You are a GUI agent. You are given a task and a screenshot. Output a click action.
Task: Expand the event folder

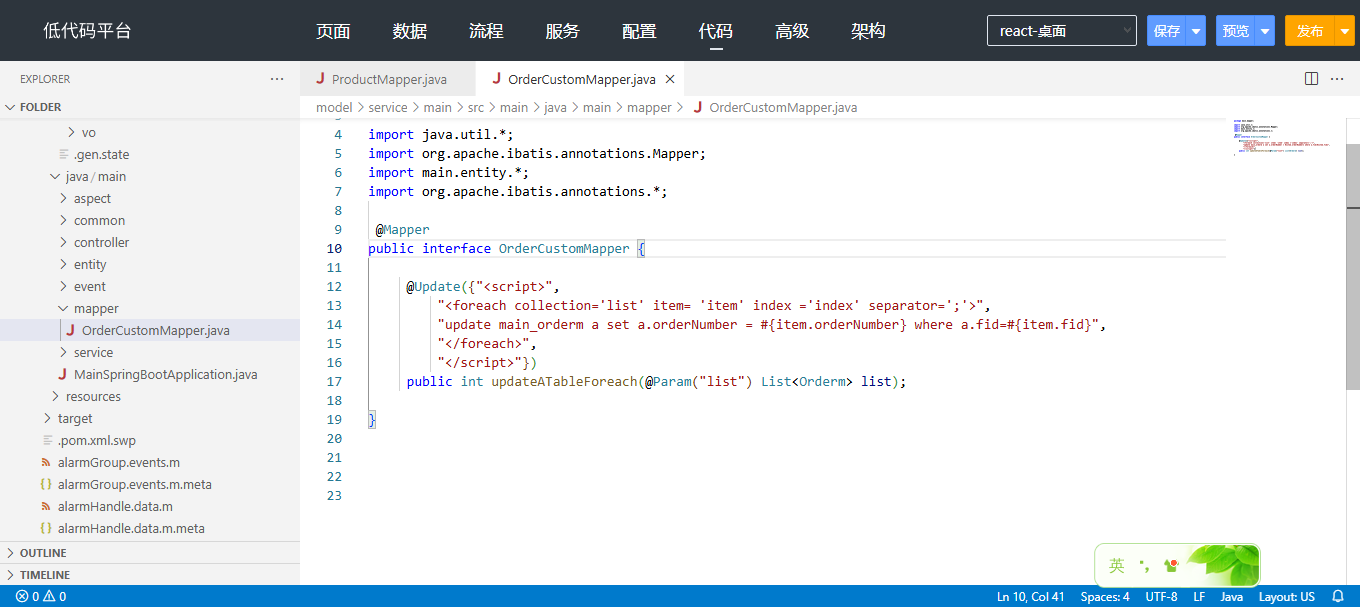64,287
